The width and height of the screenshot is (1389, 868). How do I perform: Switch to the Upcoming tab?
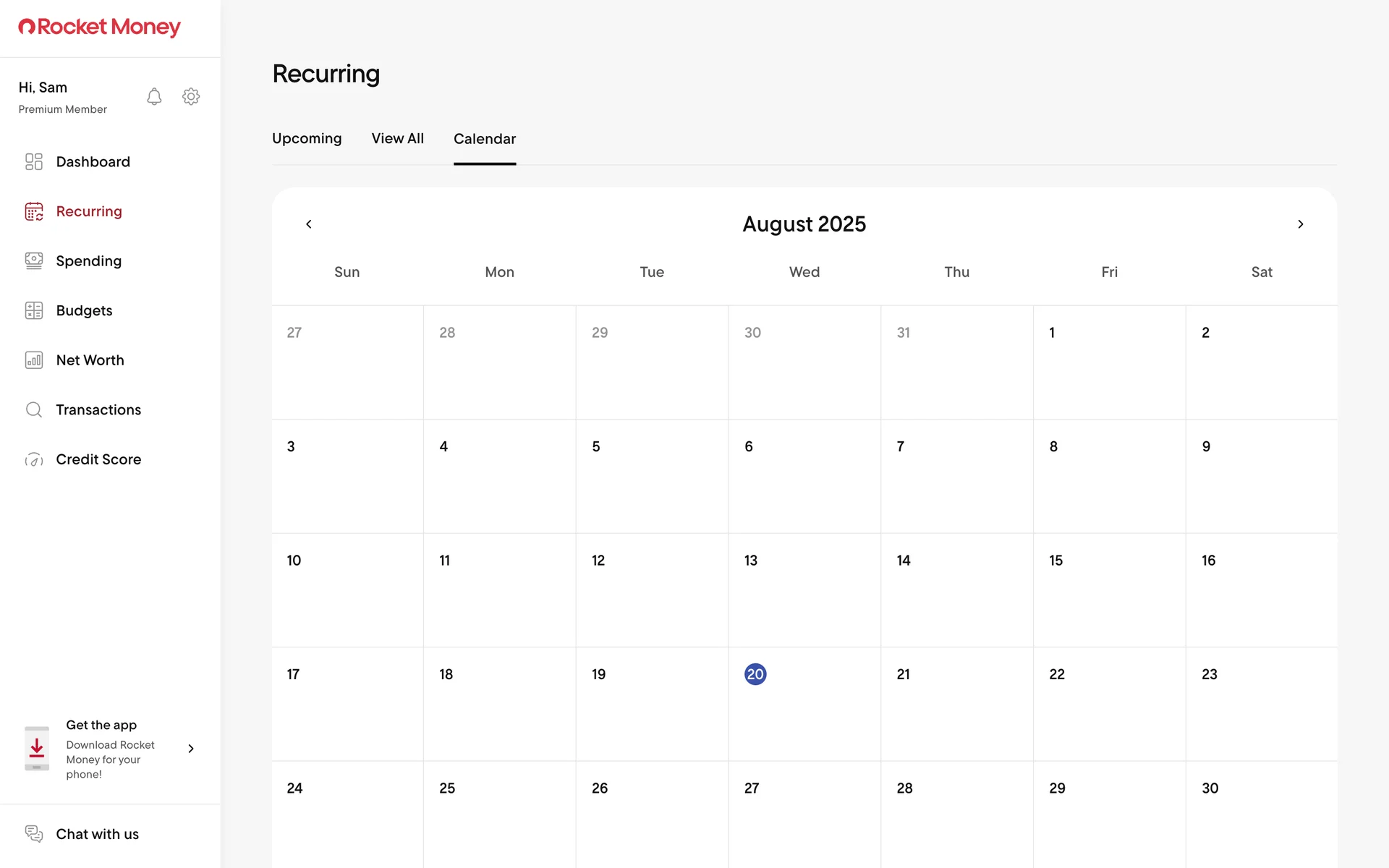pos(307,138)
